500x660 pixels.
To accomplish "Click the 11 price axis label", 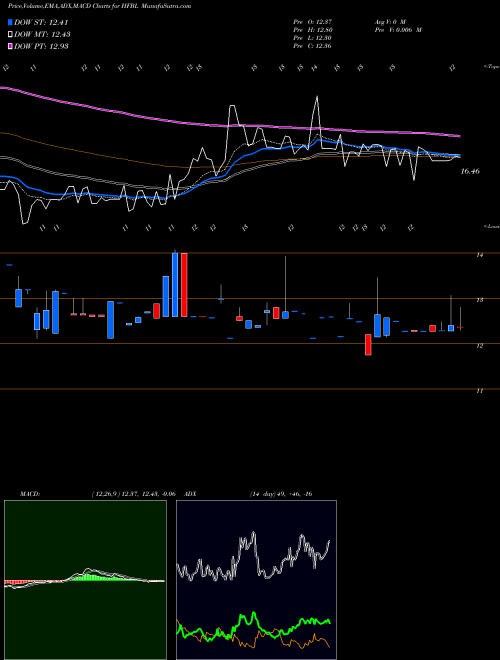I will [480, 391].
